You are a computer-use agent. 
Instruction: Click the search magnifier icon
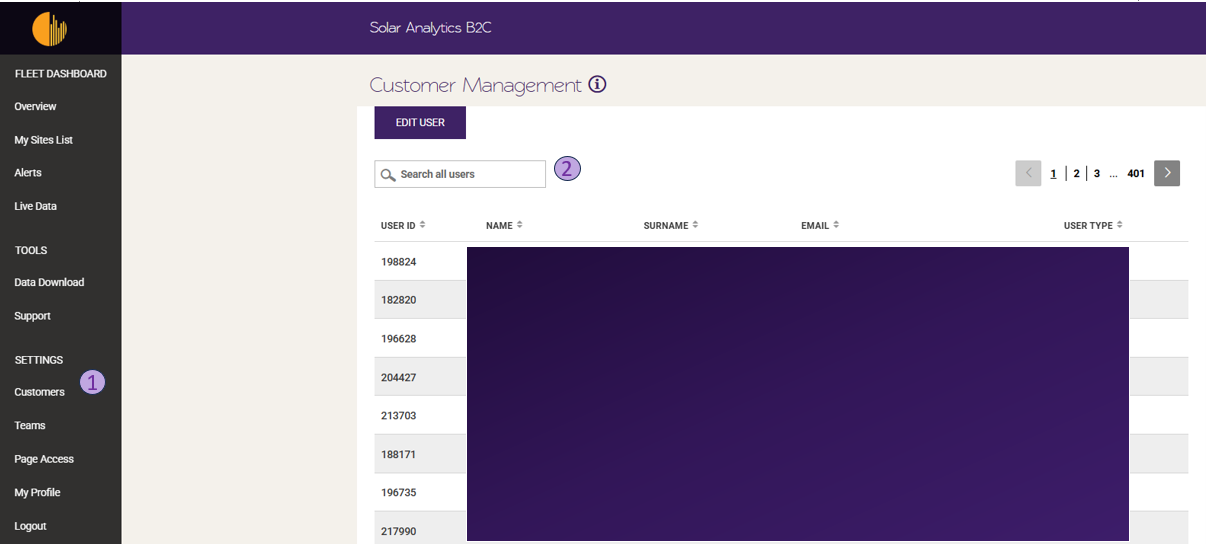click(x=388, y=175)
